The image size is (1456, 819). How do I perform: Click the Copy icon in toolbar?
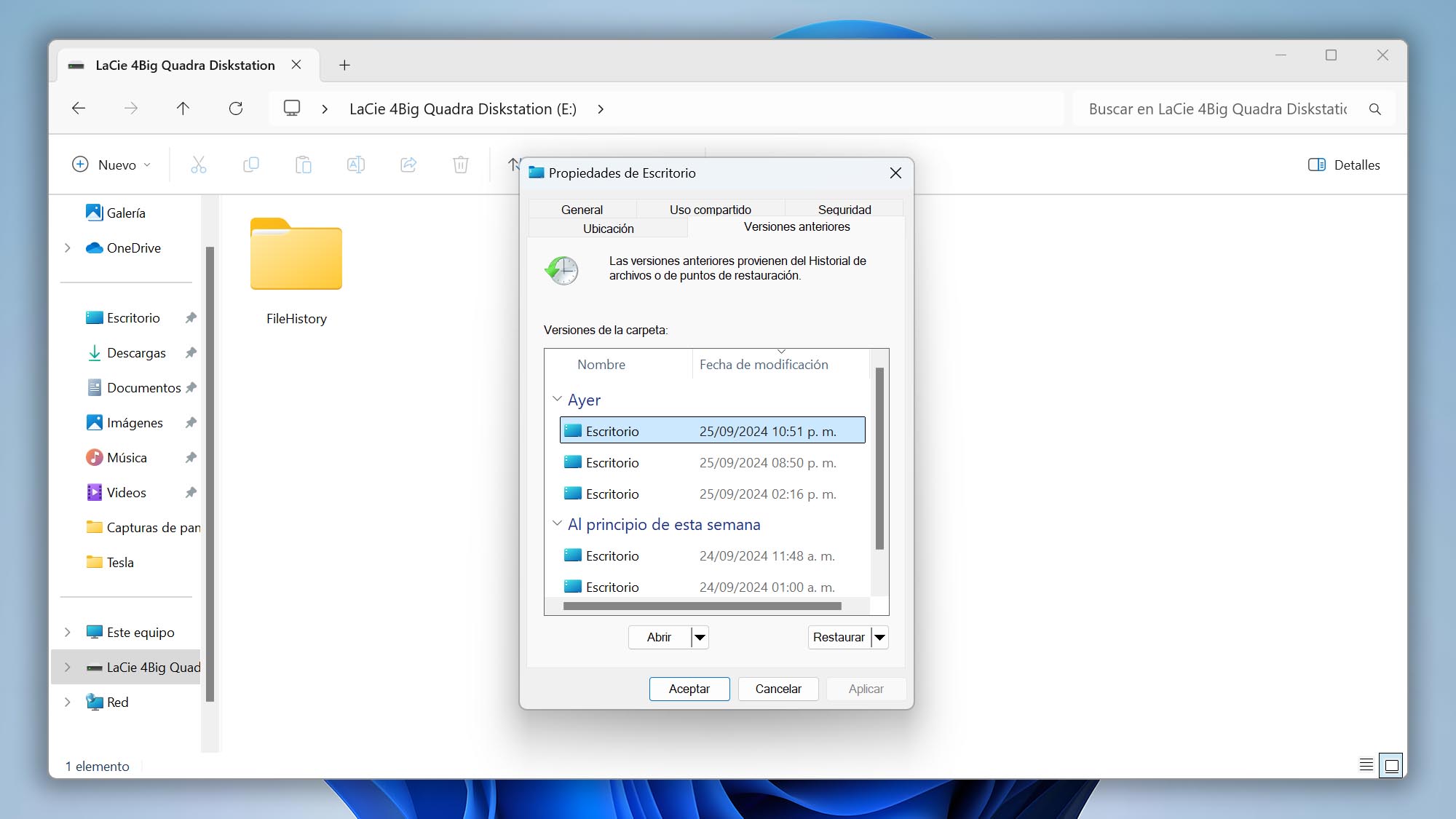coord(251,165)
